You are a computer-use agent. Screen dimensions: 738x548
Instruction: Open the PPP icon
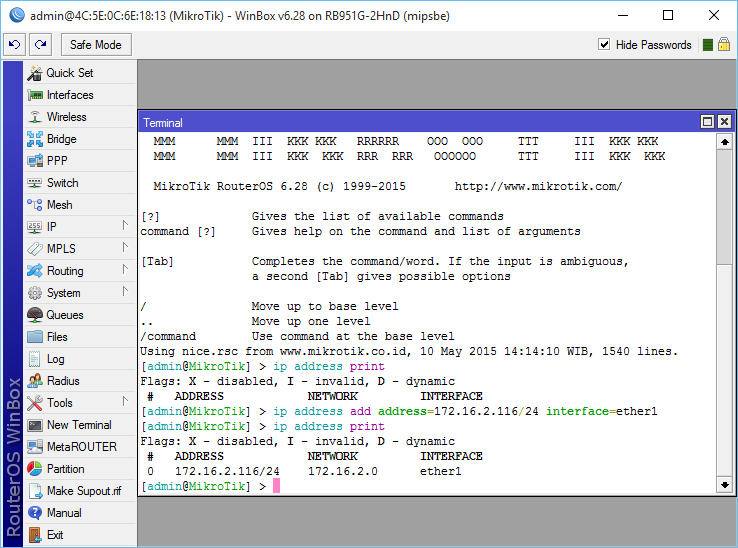tap(35, 161)
